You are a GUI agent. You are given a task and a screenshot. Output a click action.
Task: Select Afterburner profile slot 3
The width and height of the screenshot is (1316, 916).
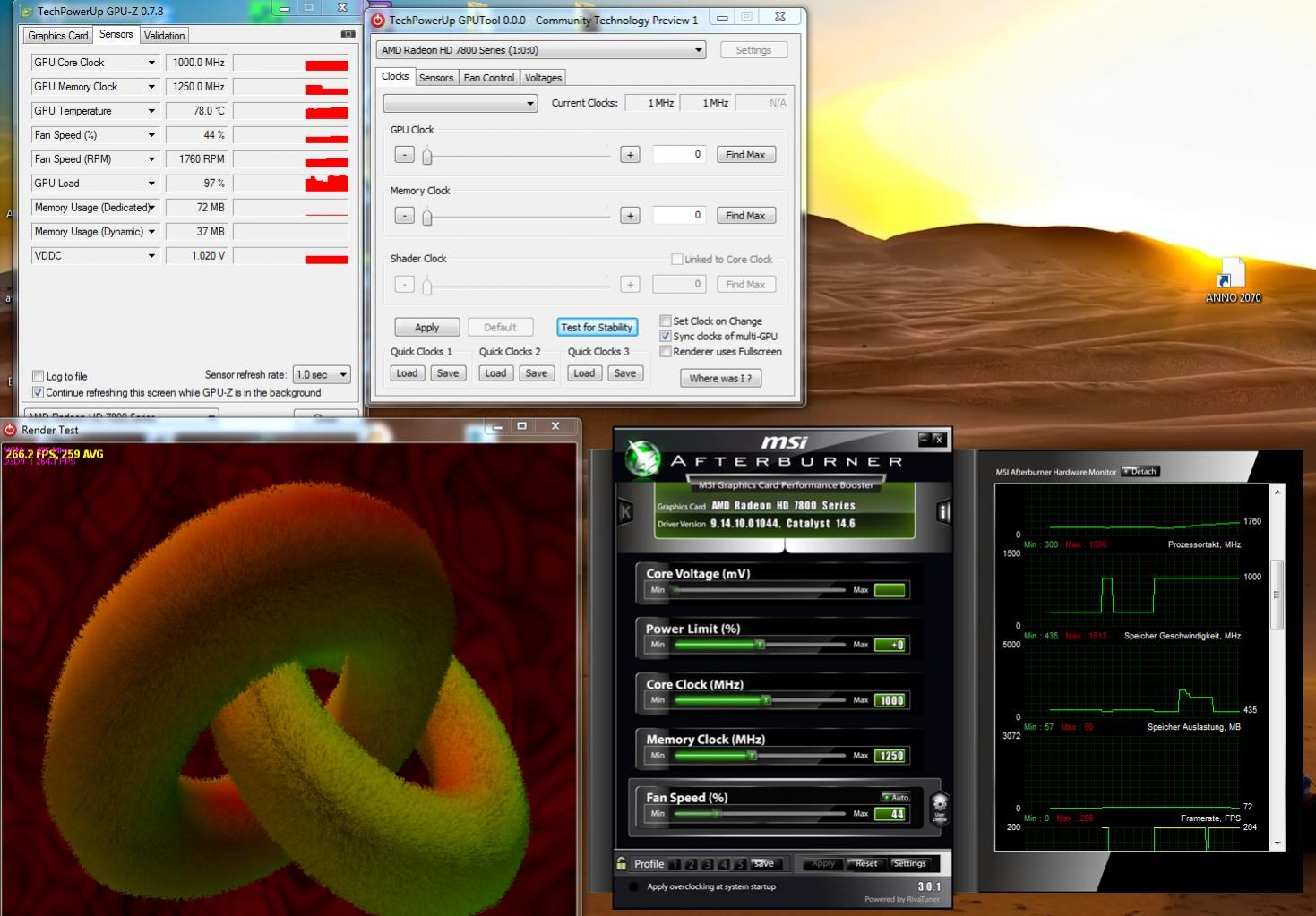[707, 864]
